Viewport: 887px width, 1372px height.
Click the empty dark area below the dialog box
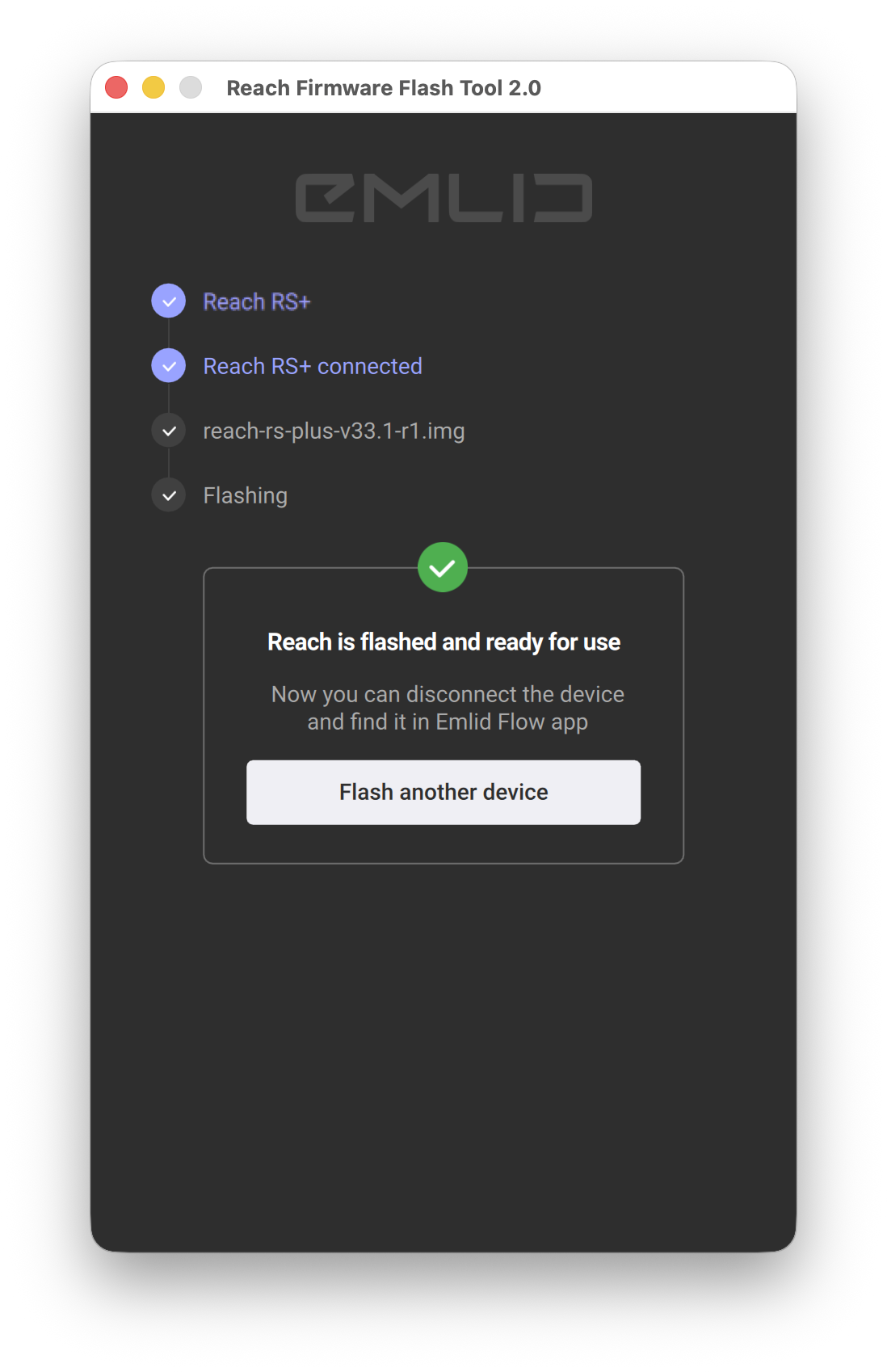point(443,1050)
